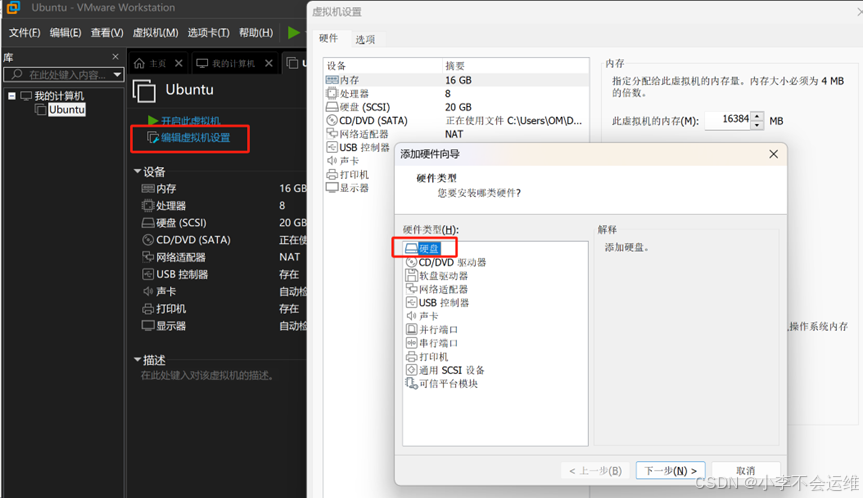The width and height of the screenshot is (863, 498).
Task: Click 处理器 device in VM summary pane
Action: tap(164, 205)
